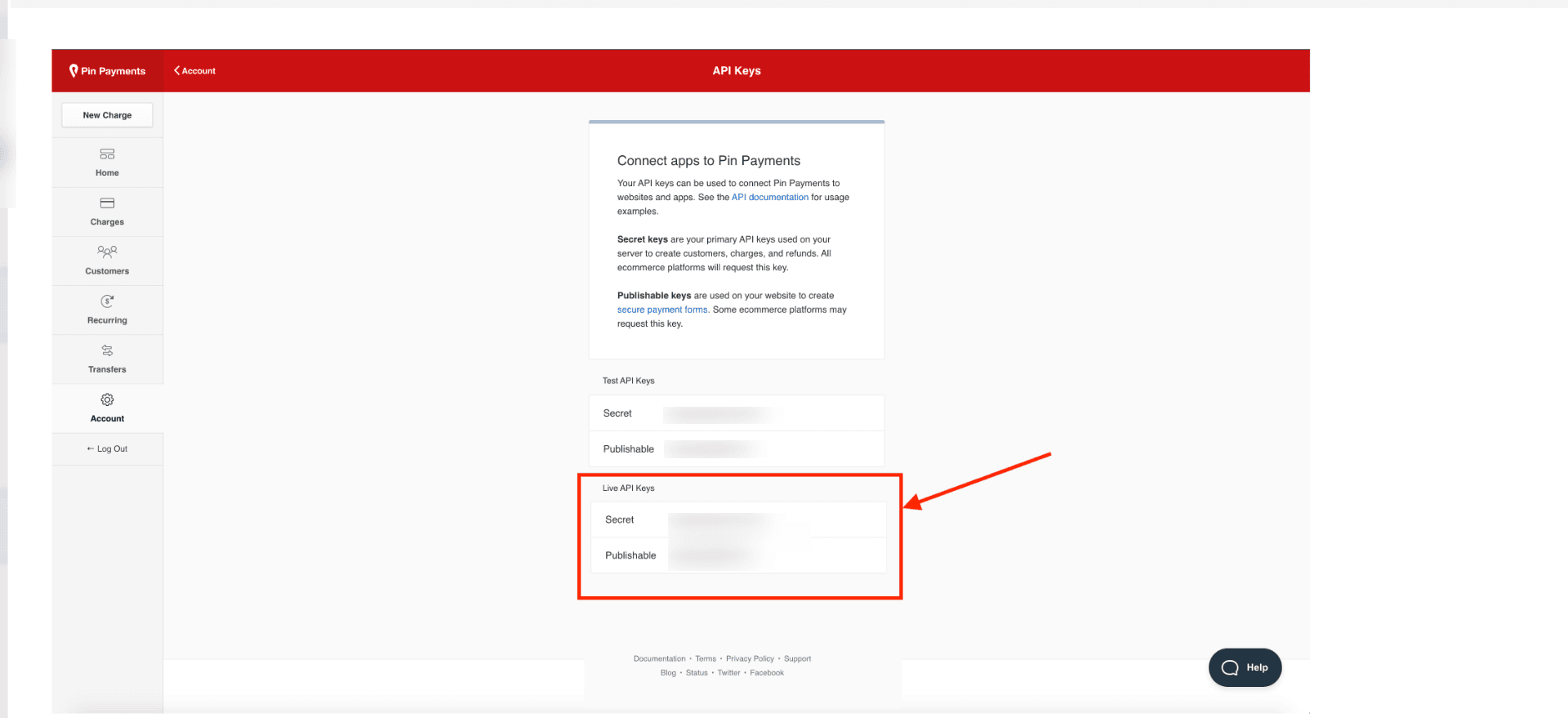Open the Facebook footer link
Screen dimensions: 1568x718
[x=767, y=673]
